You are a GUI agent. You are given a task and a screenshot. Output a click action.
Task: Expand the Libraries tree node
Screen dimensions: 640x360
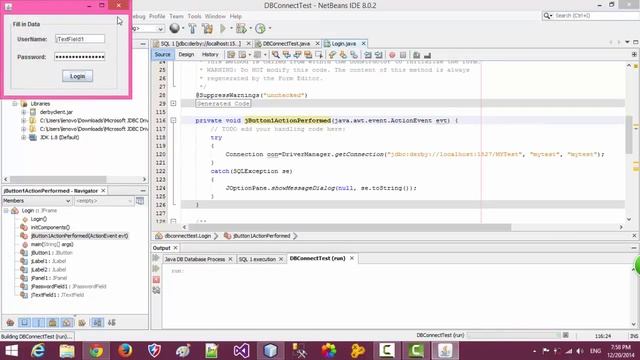pos(15,104)
